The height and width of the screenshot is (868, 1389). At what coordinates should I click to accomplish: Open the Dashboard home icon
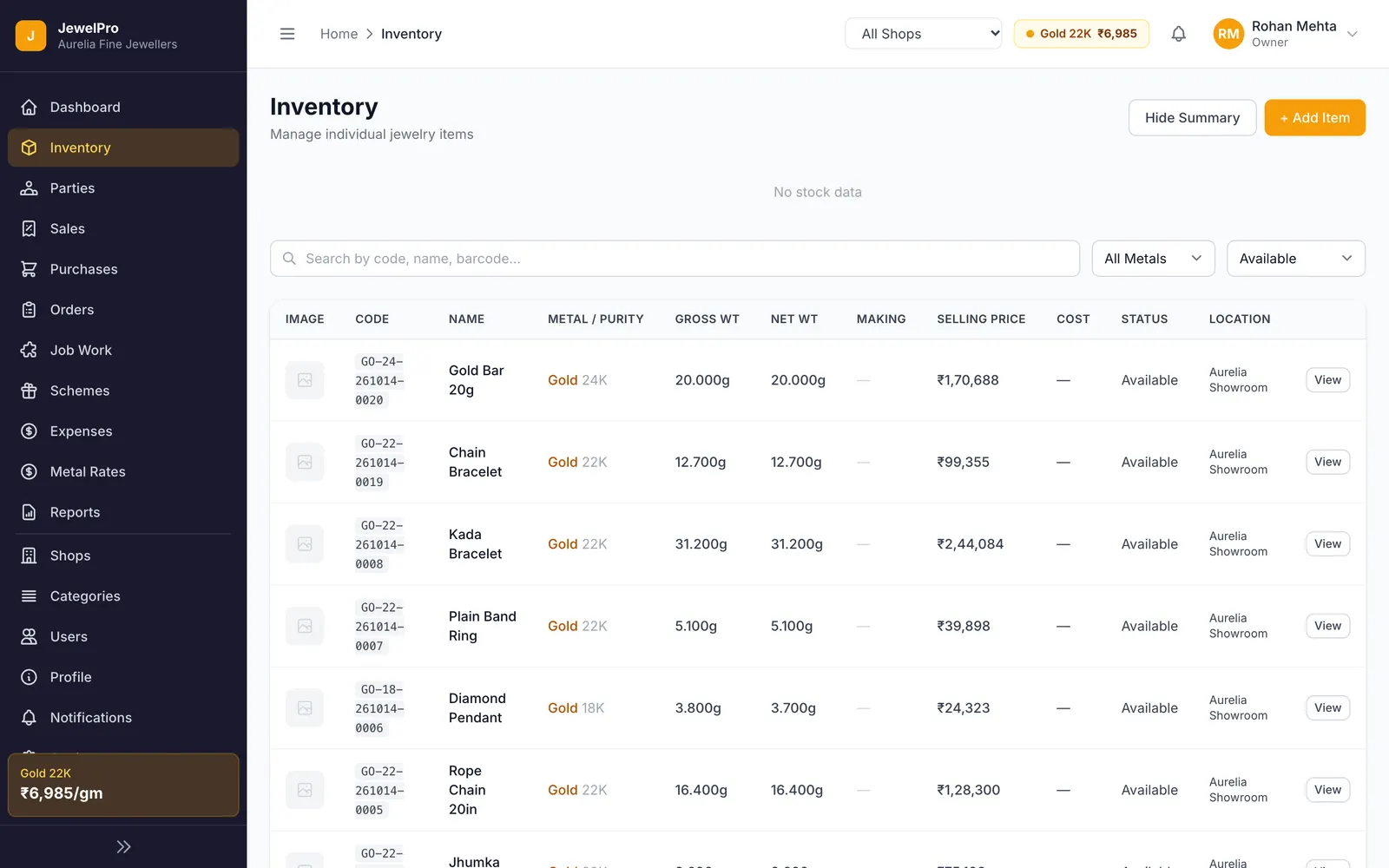click(29, 107)
